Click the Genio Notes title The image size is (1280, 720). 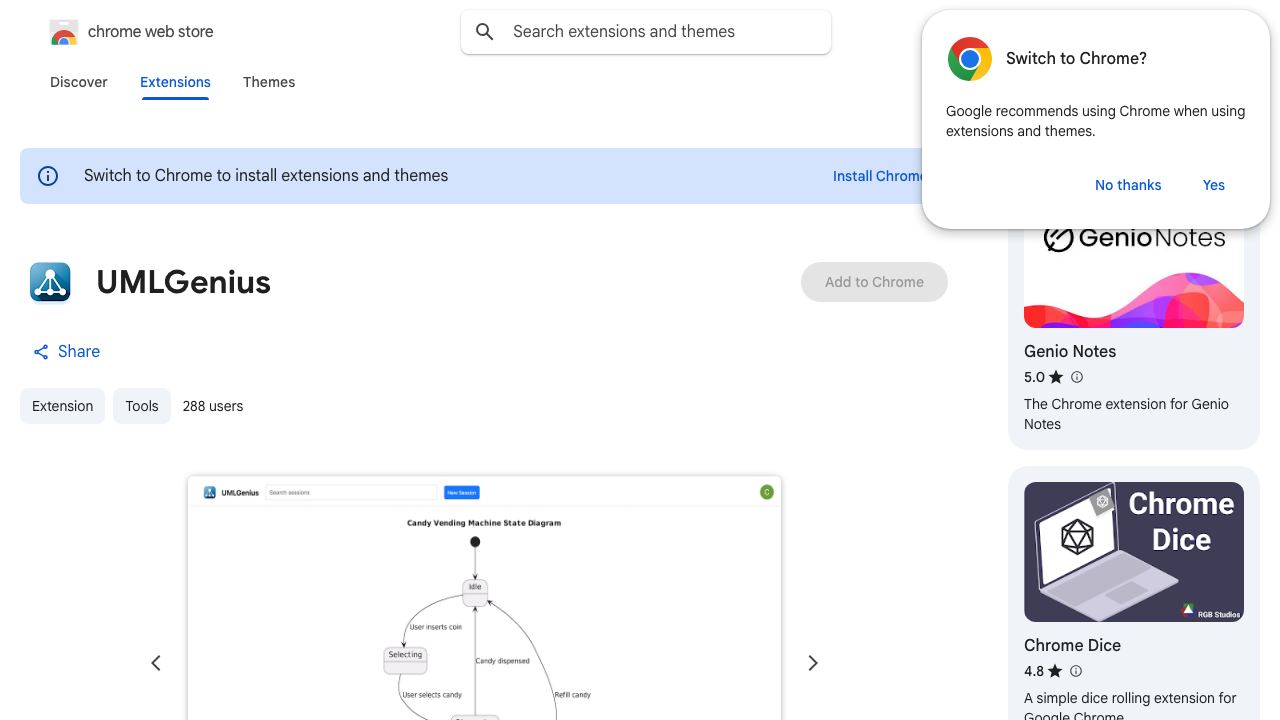[x=1070, y=351]
